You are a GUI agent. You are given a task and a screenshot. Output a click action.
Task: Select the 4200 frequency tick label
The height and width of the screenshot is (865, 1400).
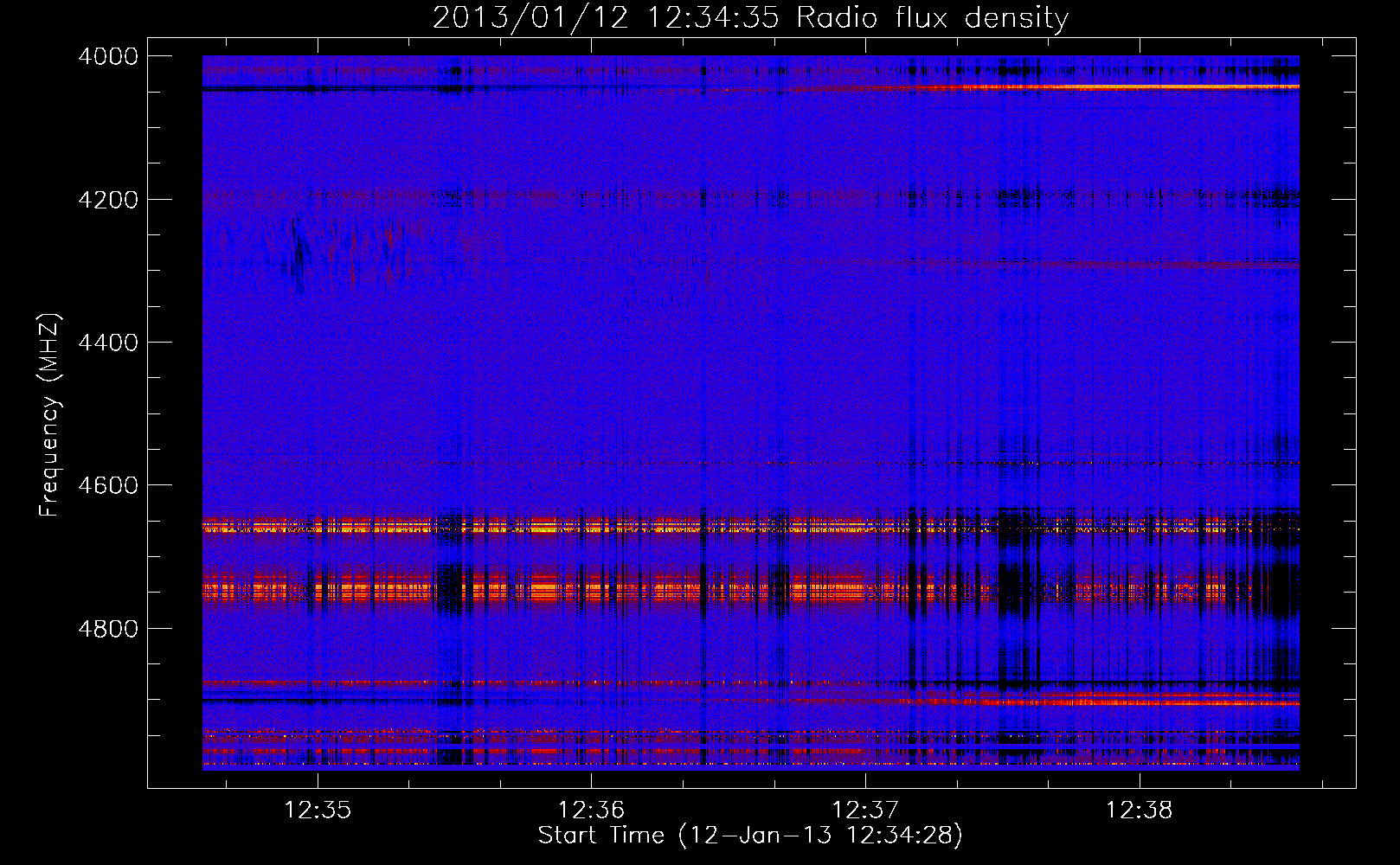point(108,200)
